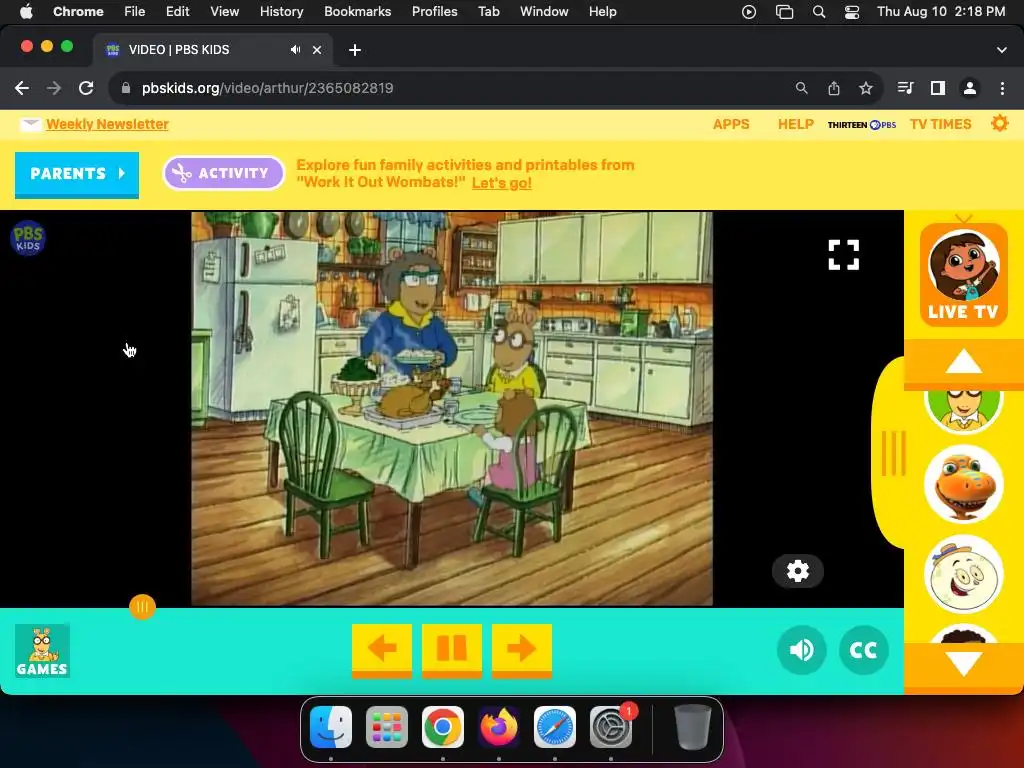Open macOS Control Center
Viewport: 1024px width, 768px height.
click(852, 12)
